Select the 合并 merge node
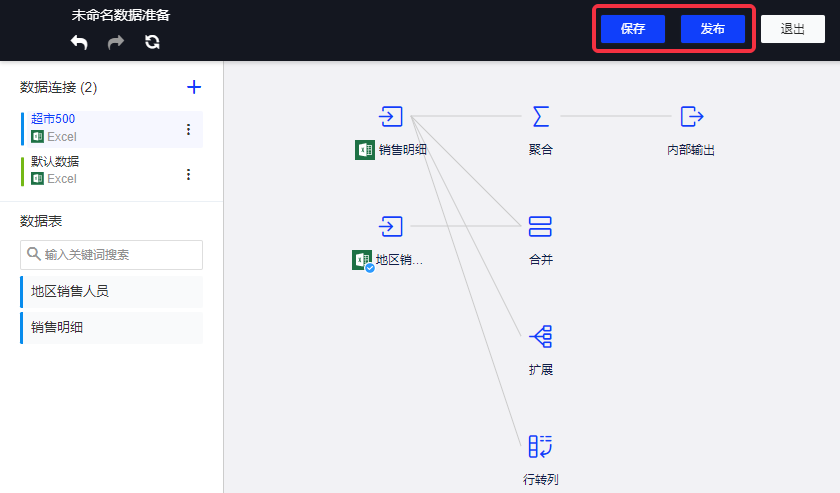The height and width of the screenshot is (493, 840). (540, 226)
